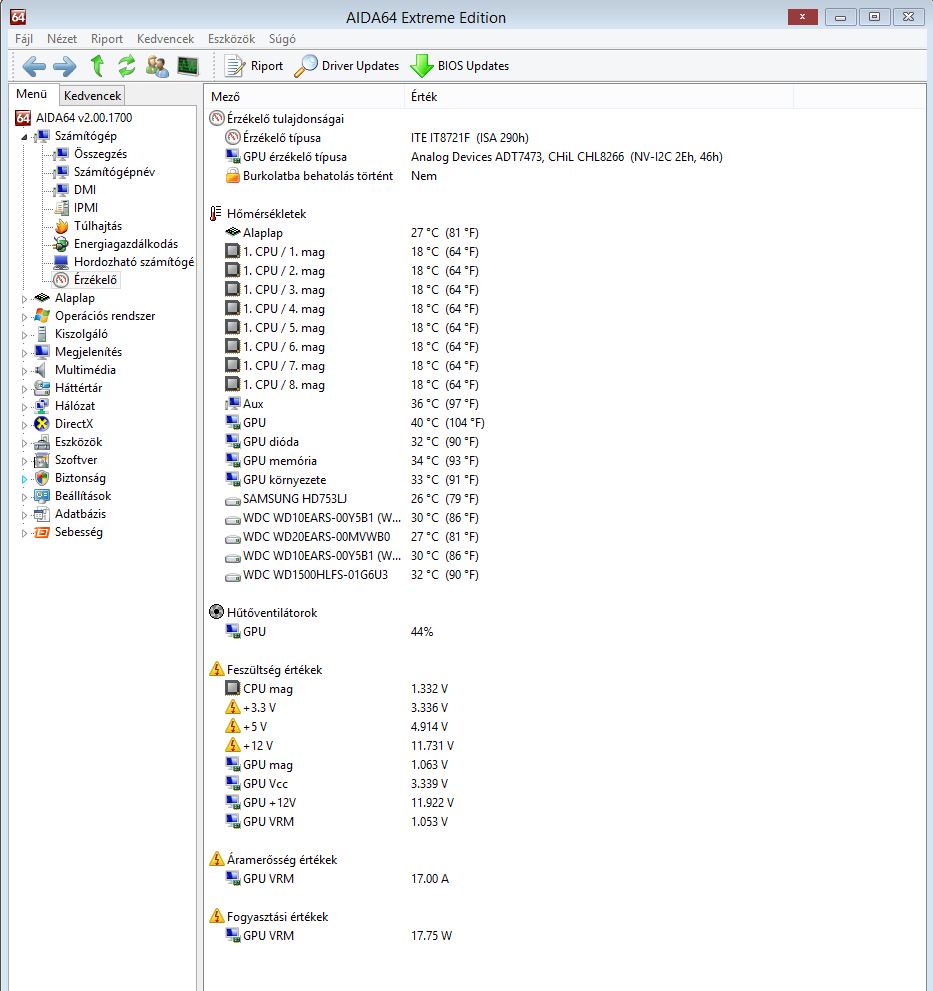Select the Aux temperature row

pyautogui.click(x=352, y=403)
